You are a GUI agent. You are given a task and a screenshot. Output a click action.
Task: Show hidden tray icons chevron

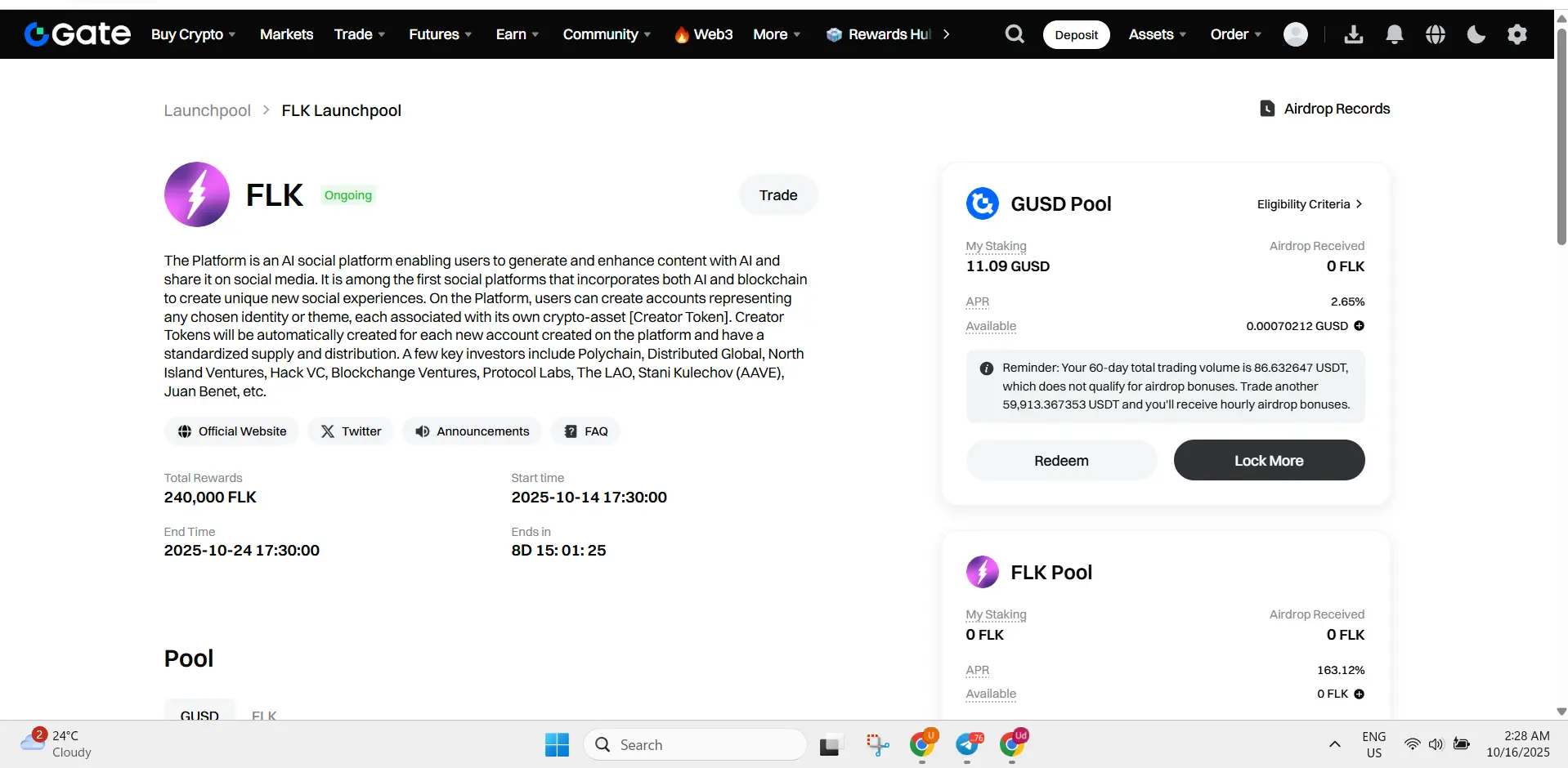tap(1334, 744)
